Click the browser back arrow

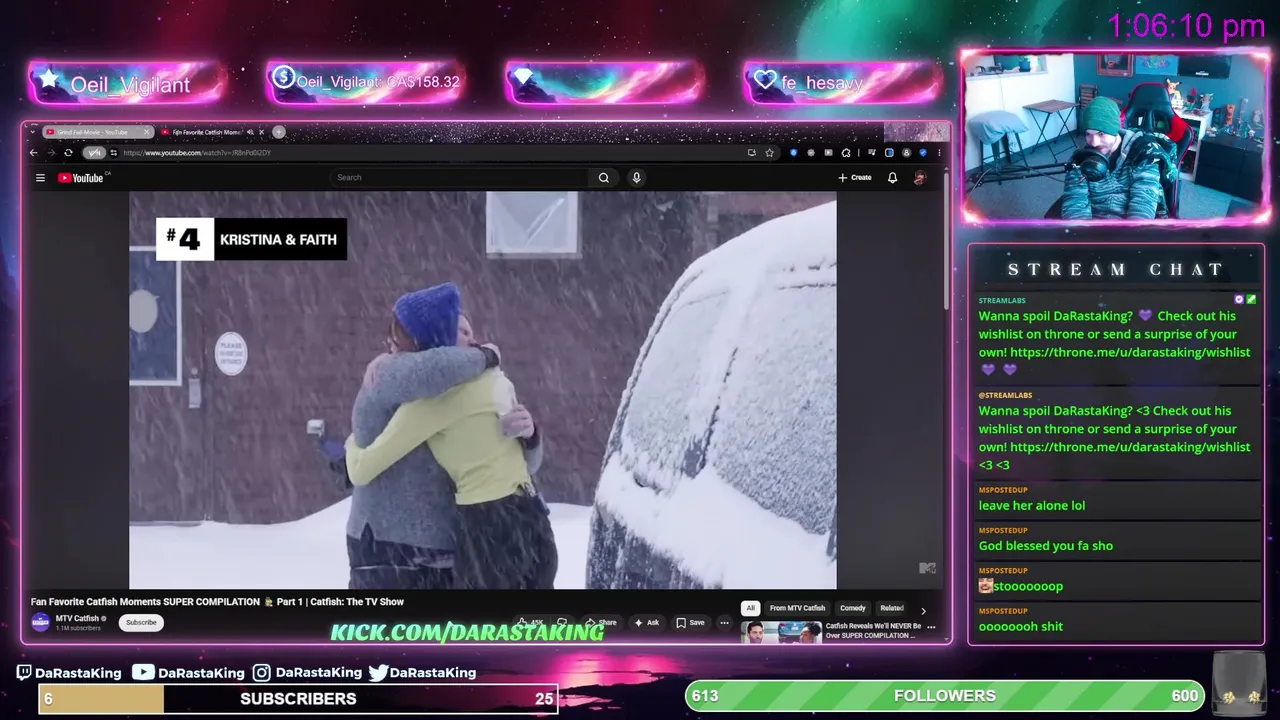click(x=33, y=153)
